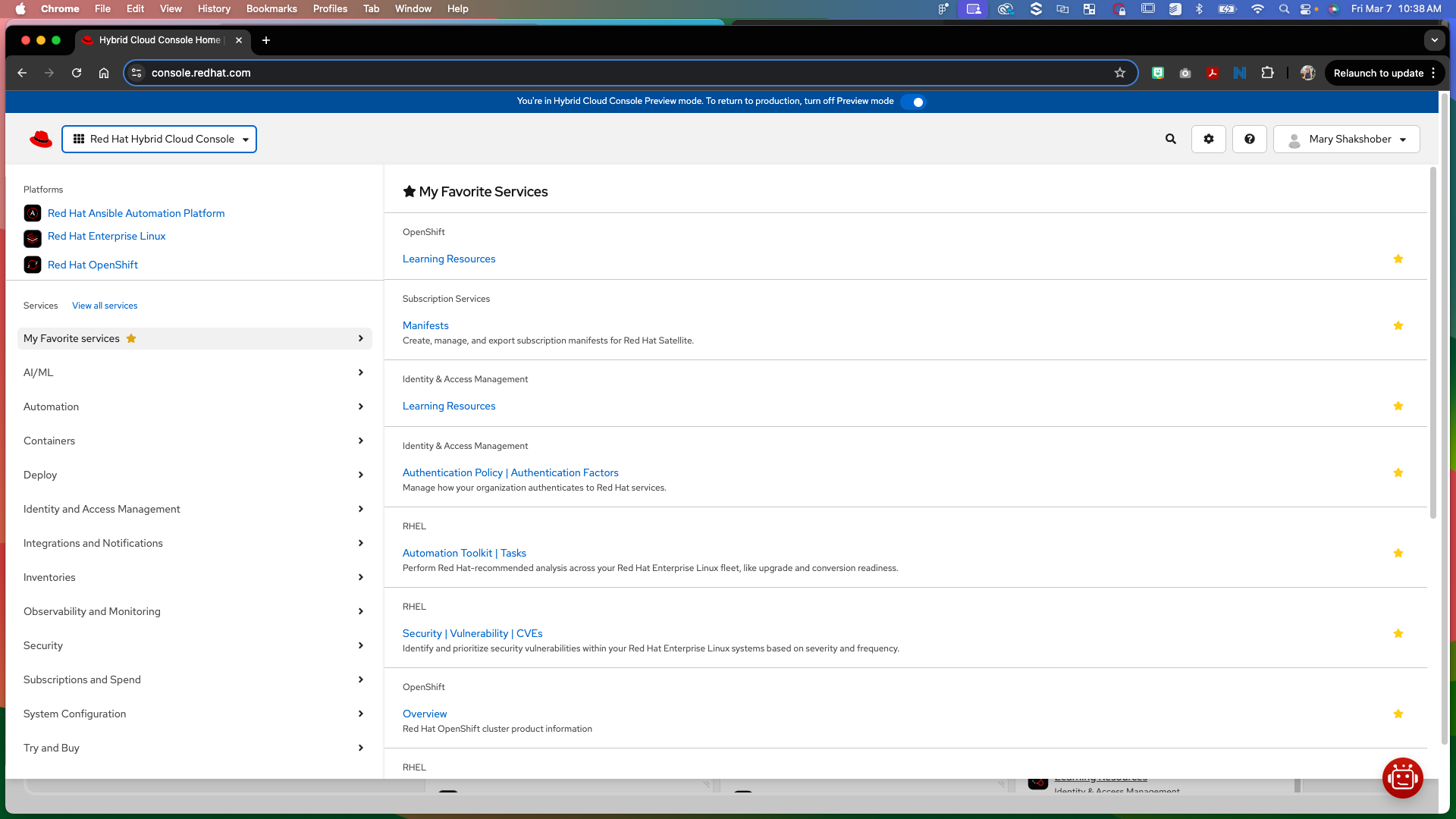Turn off the Preview mode switch
The image size is (1456, 819).
point(915,102)
